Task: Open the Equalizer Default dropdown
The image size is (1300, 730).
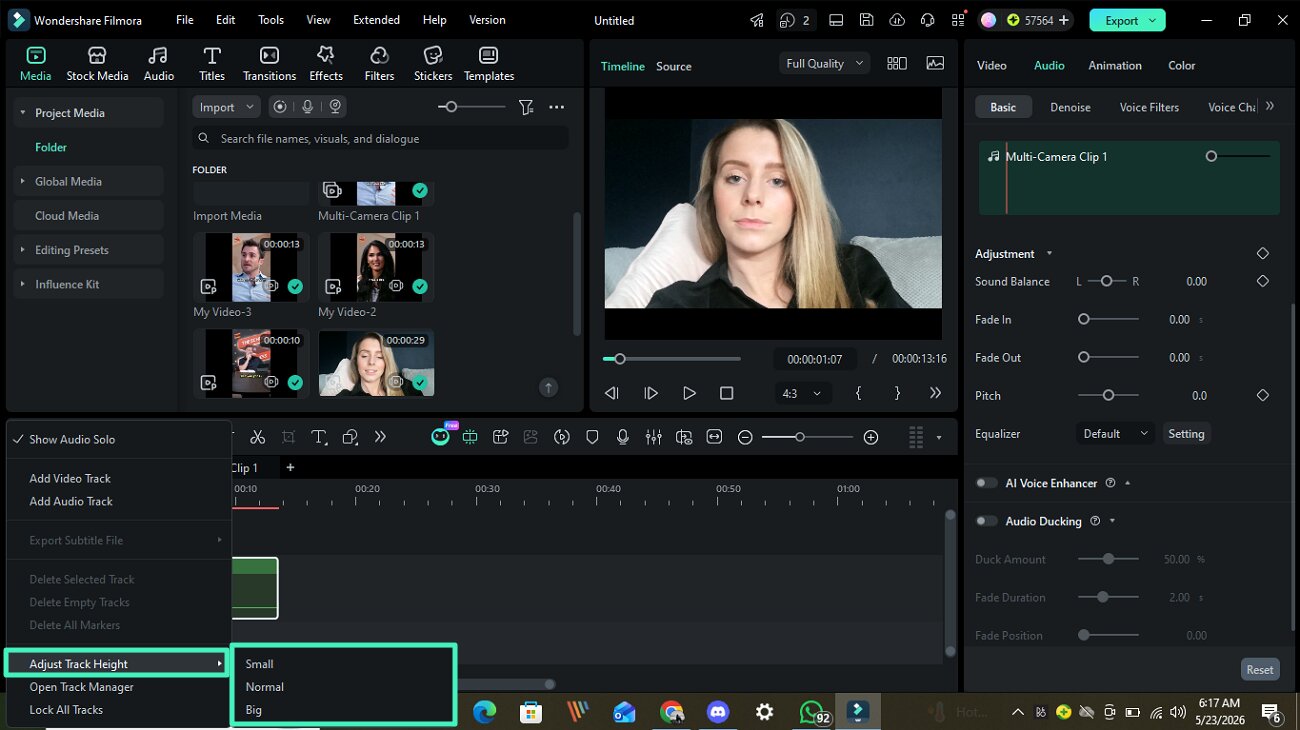Action: click(1115, 434)
